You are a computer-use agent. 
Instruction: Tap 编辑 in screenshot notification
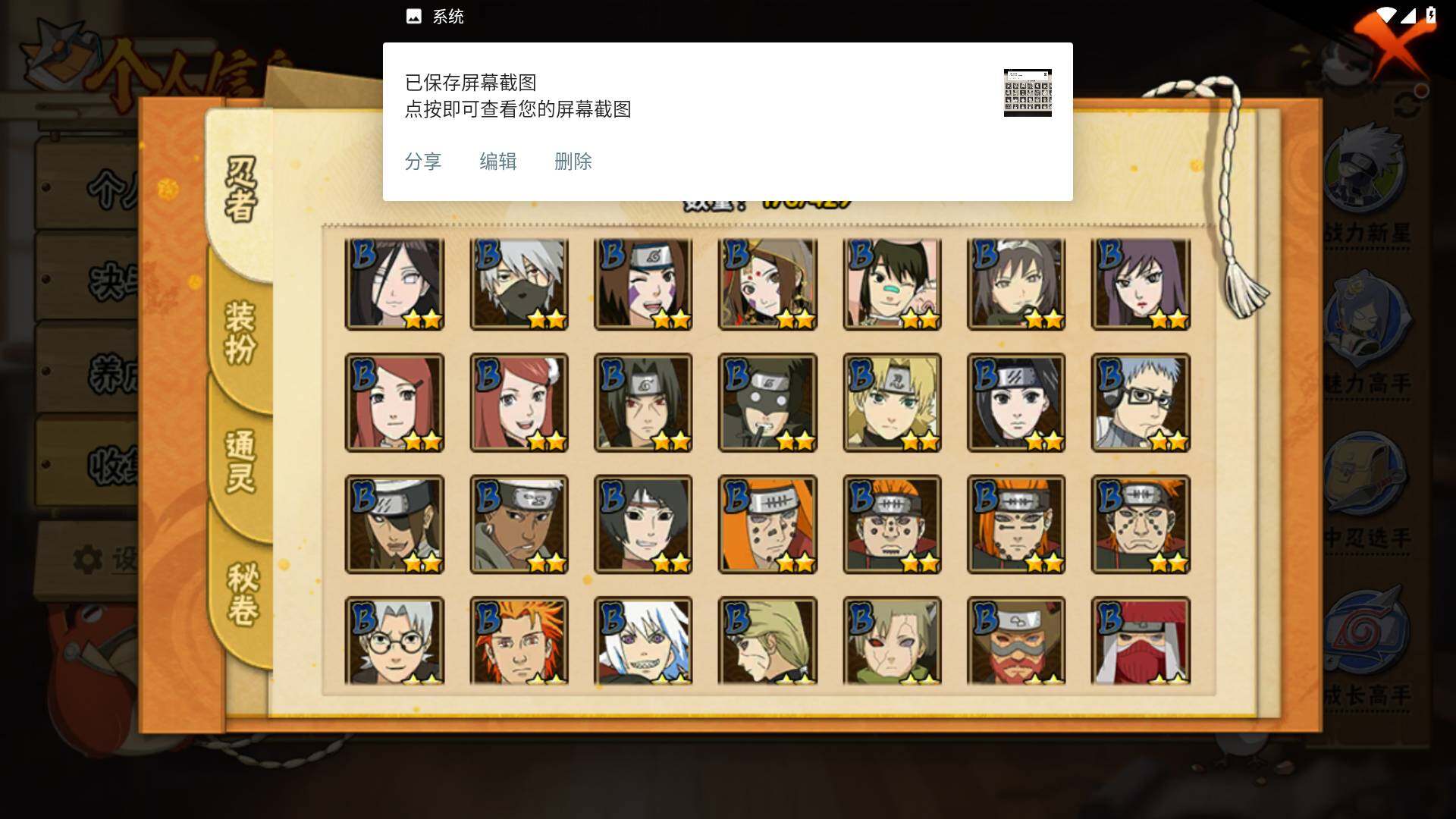[498, 162]
